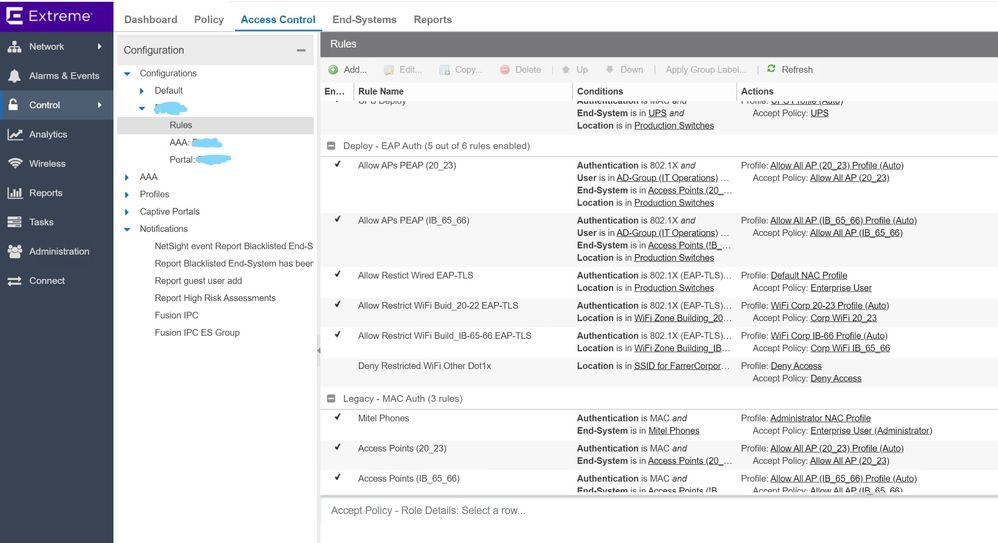Open the Policy tab

[209, 19]
